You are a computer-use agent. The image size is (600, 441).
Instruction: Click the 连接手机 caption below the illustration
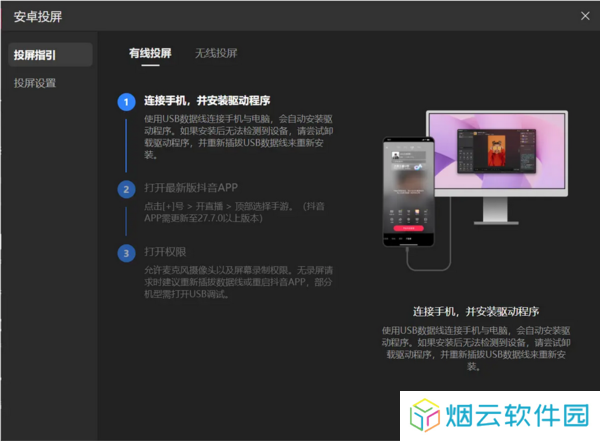(476, 312)
